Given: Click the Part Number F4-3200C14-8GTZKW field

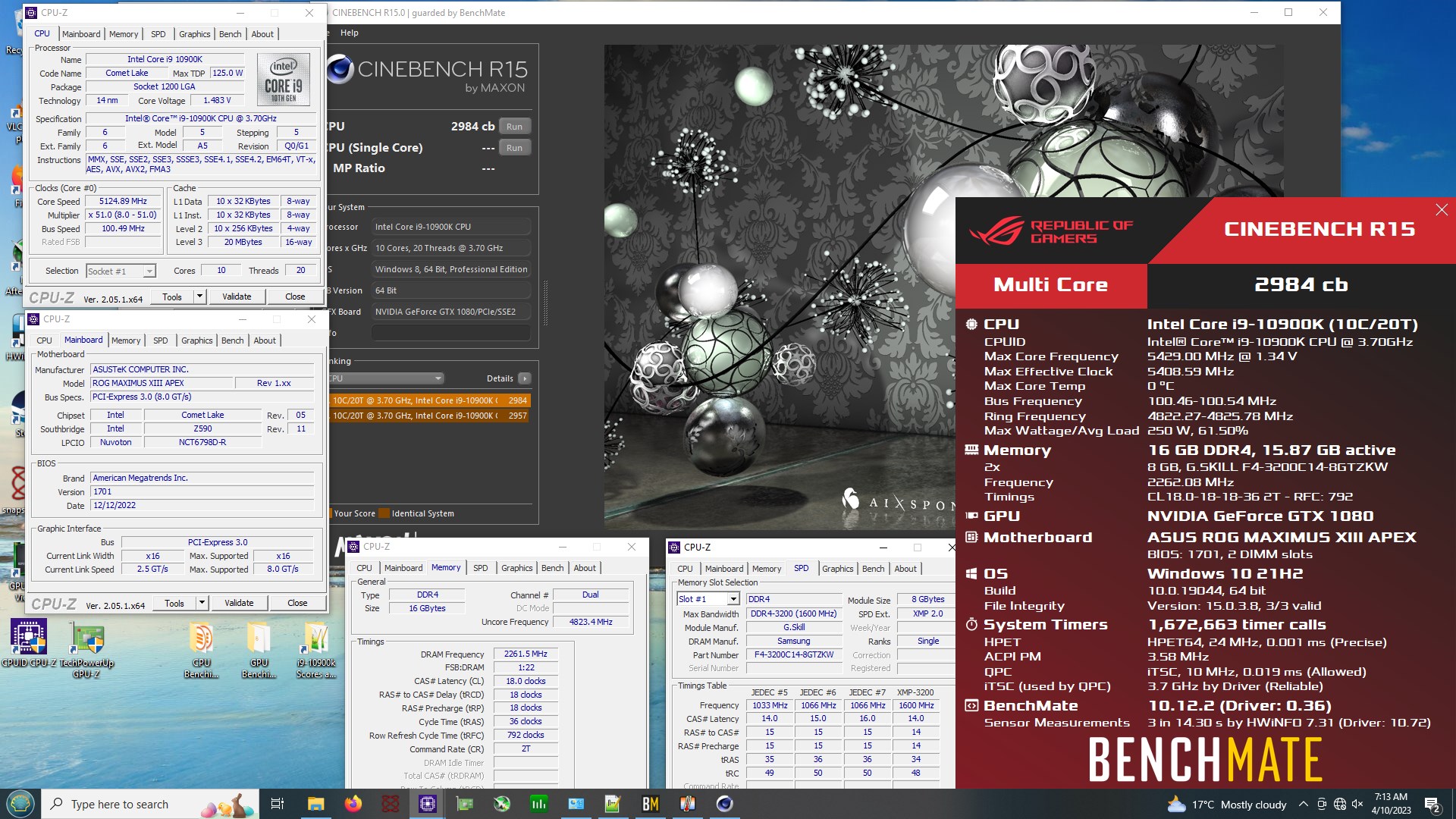Looking at the screenshot, I should [794, 655].
